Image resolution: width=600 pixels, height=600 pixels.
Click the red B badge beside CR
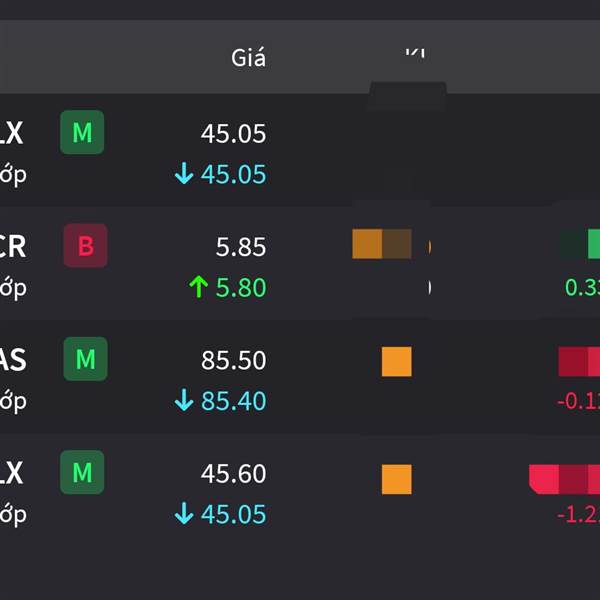click(x=85, y=246)
